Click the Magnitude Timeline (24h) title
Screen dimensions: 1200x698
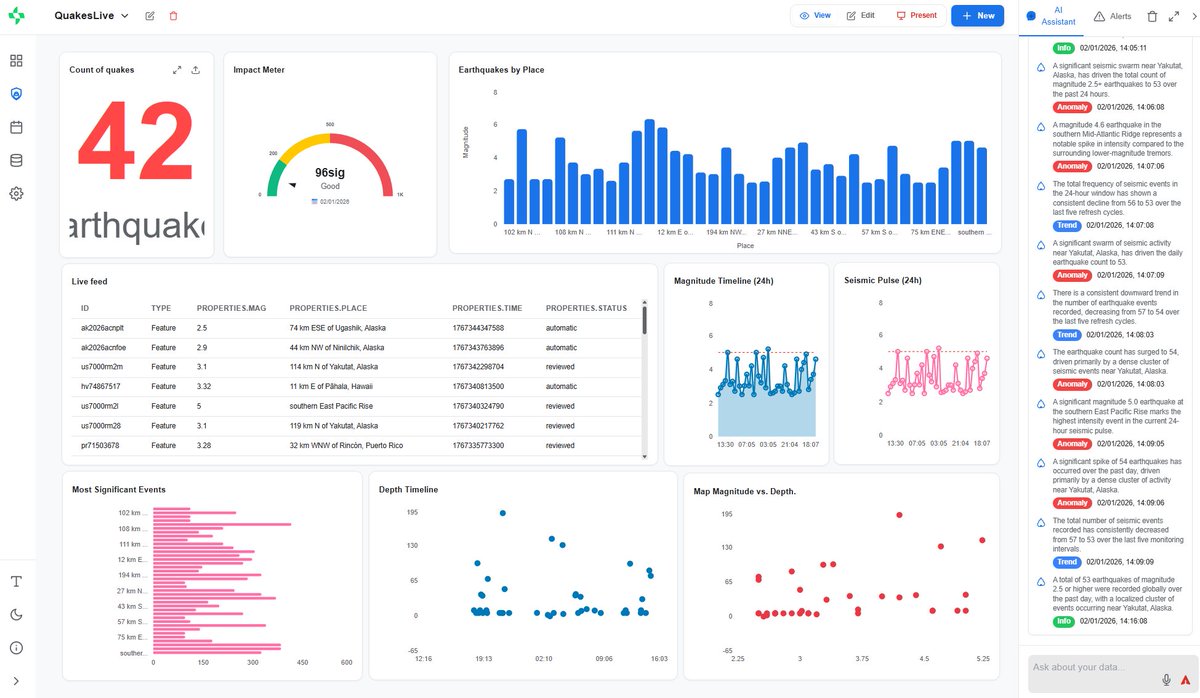click(x=723, y=281)
